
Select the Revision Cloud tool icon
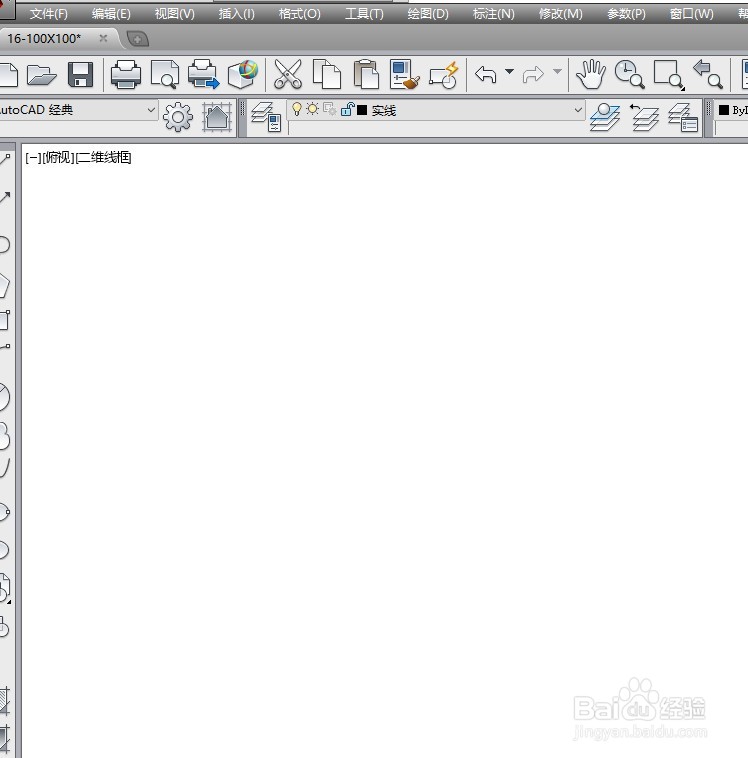click(x=4, y=435)
